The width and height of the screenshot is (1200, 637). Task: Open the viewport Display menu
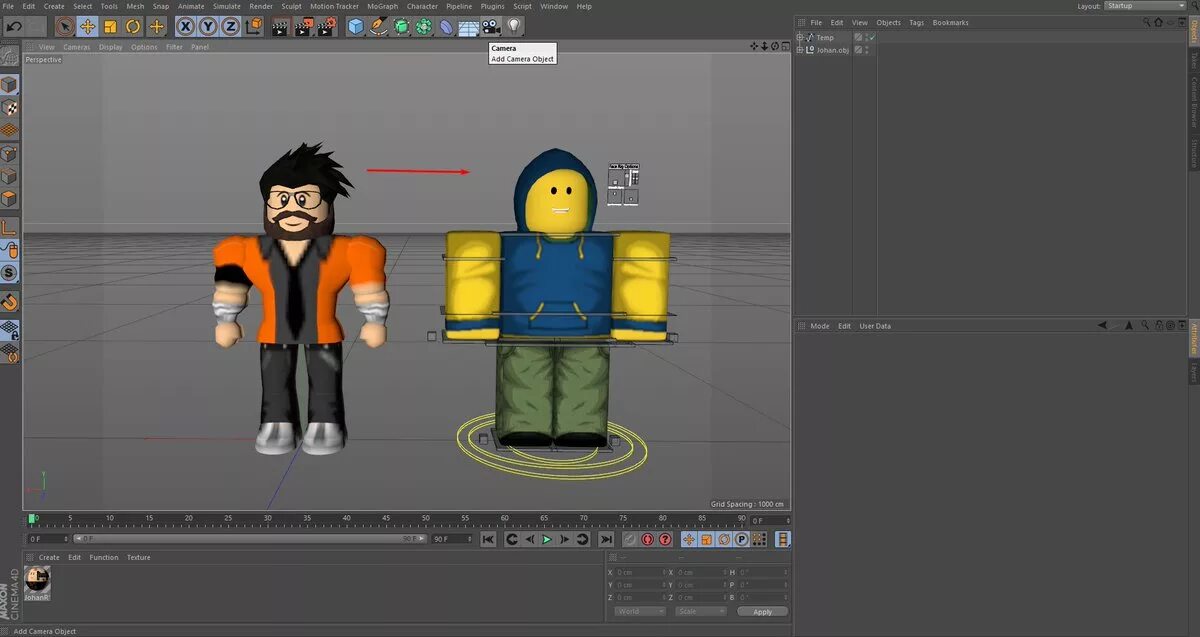111,47
